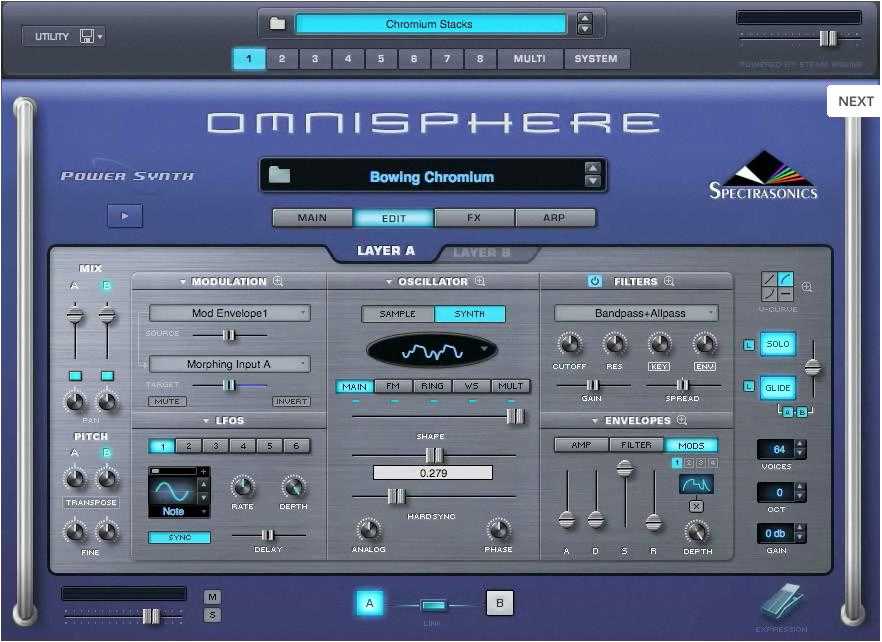Viewport: 882px width, 642px height.
Task: Select the velocity curve preset grid
Action: pos(777,286)
